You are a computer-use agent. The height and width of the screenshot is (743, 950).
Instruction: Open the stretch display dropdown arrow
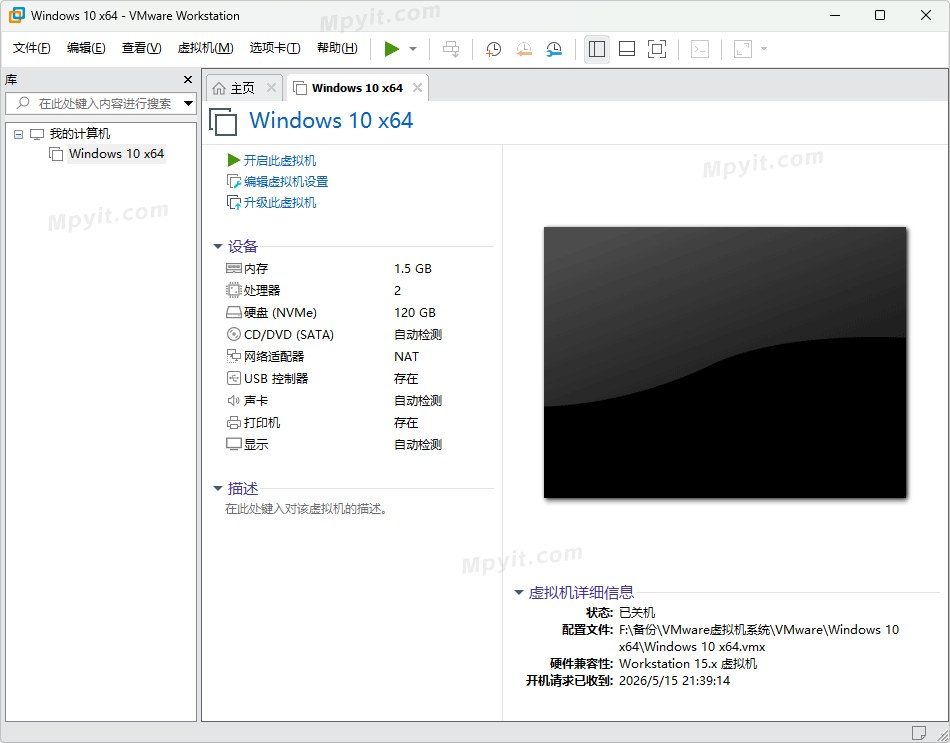click(763, 48)
